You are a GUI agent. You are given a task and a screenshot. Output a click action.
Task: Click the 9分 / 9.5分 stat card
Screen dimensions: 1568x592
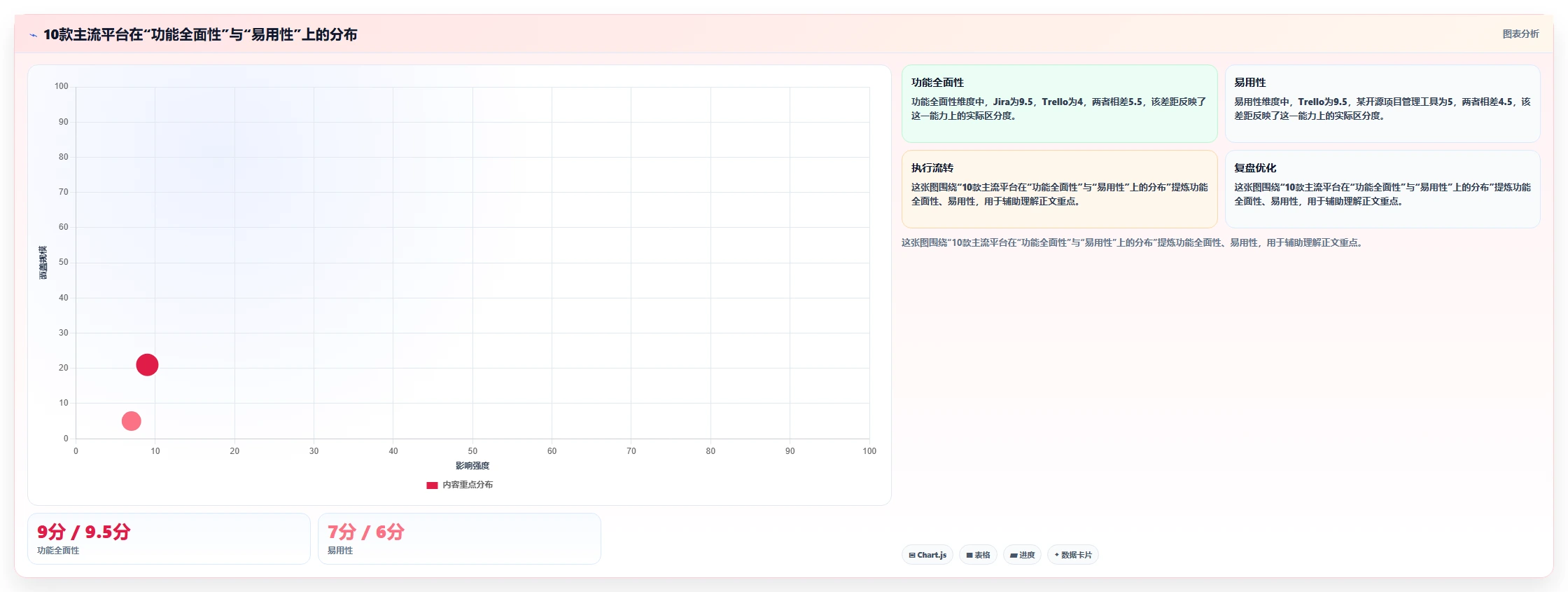point(169,539)
